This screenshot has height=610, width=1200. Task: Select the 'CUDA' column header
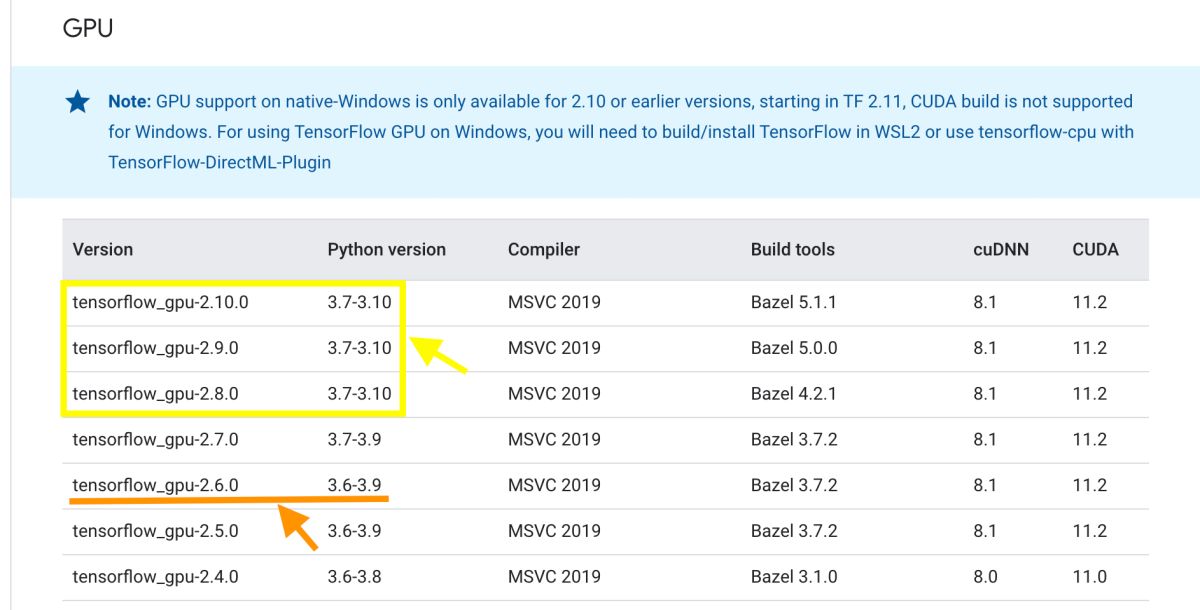(x=1096, y=249)
